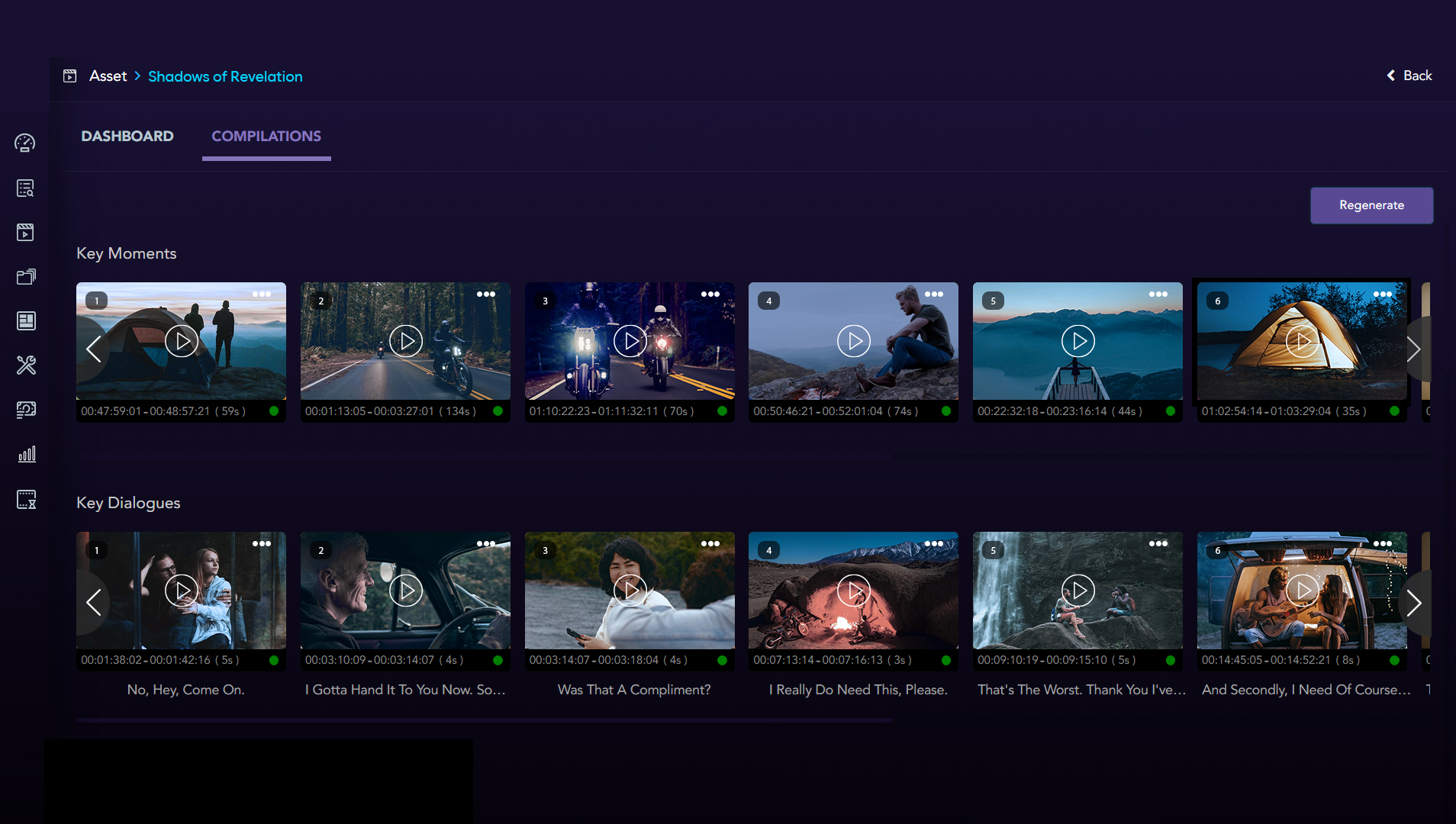Open the three-dot menu on Key Dialogue 3
The width and height of the screenshot is (1456, 824).
click(x=710, y=544)
